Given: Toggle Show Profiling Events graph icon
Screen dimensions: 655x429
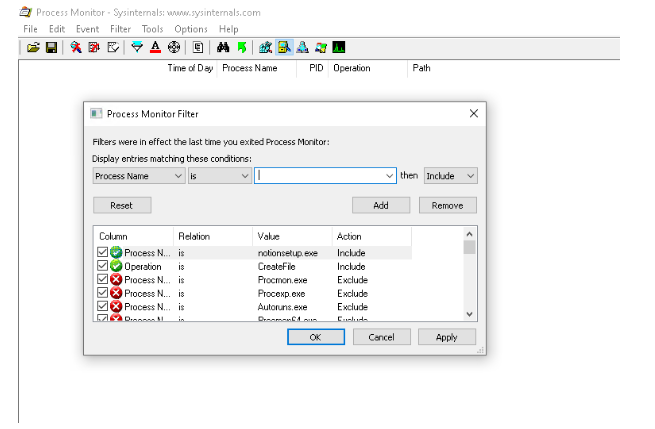Looking at the screenshot, I should [339, 48].
